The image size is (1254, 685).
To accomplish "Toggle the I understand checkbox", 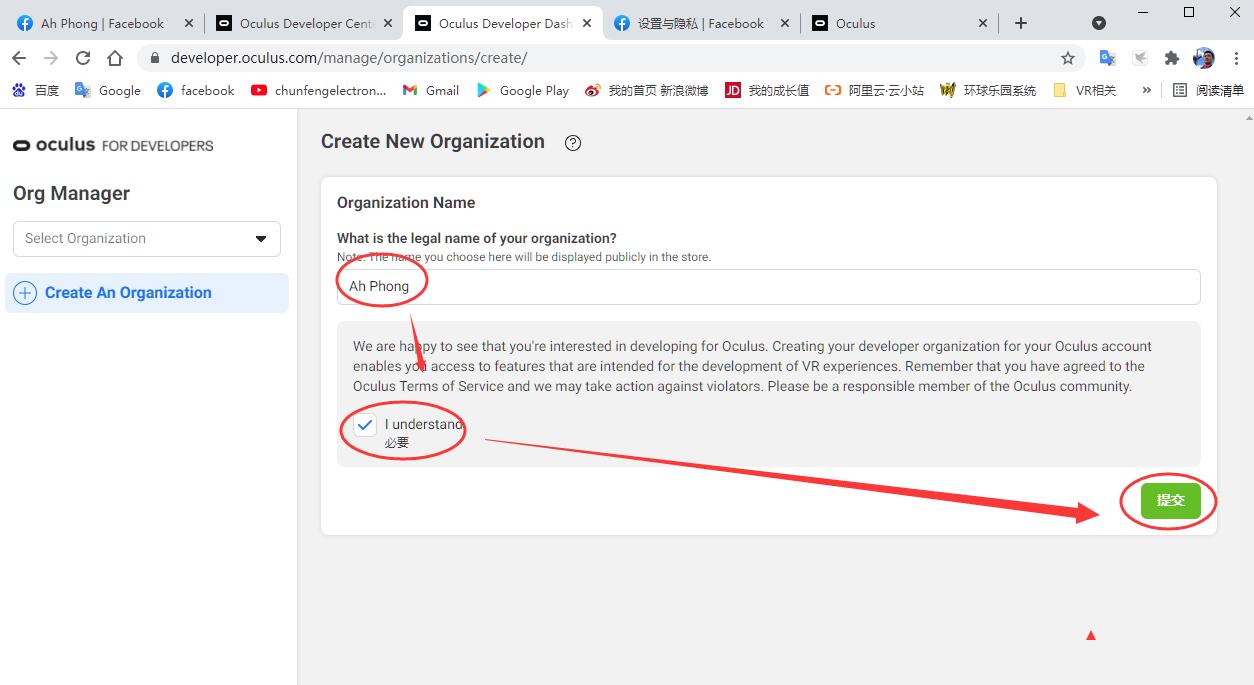I will click(x=365, y=425).
